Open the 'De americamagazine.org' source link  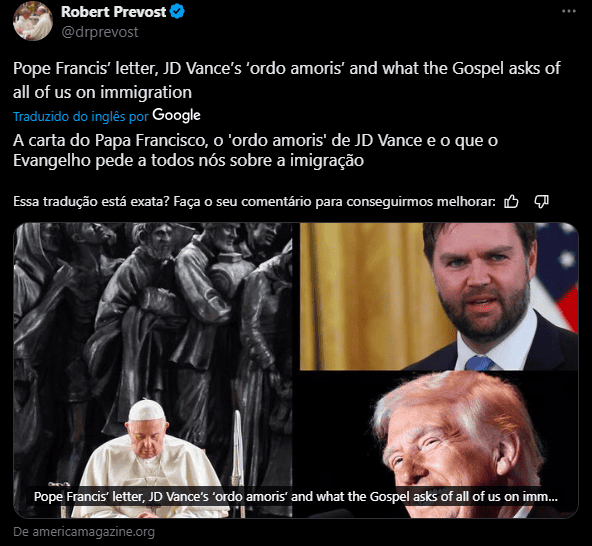coord(84,532)
